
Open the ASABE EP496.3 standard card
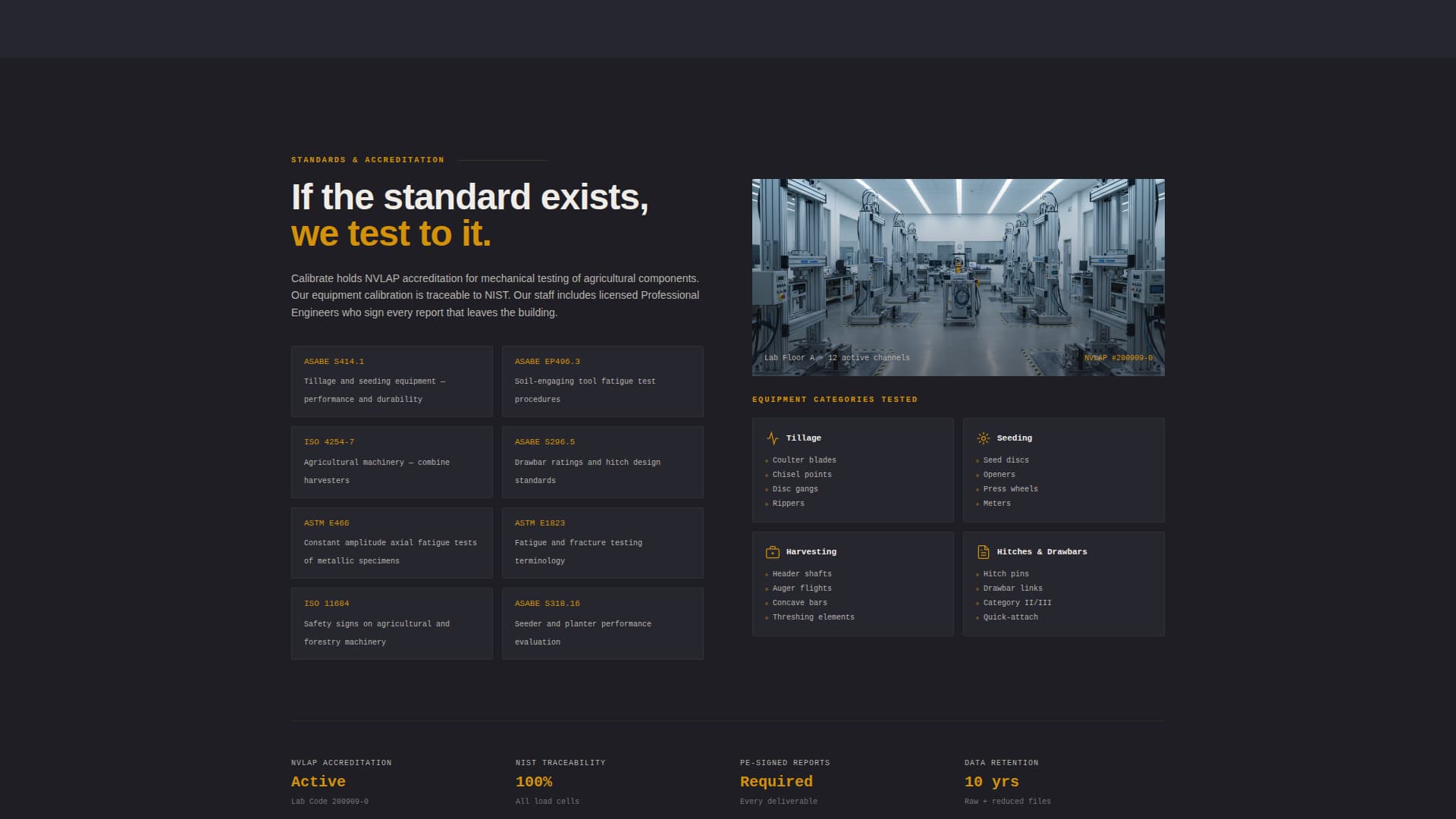(x=602, y=381)
